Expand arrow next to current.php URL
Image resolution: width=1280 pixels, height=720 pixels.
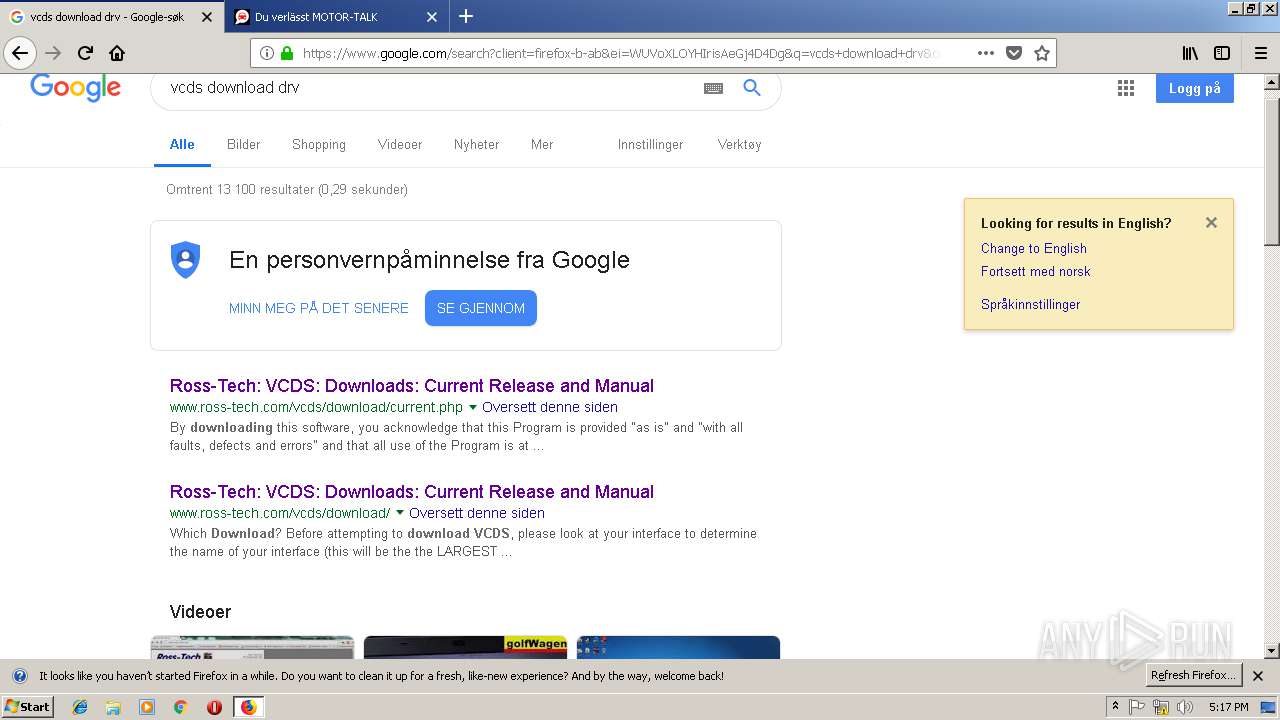point(472,408)
